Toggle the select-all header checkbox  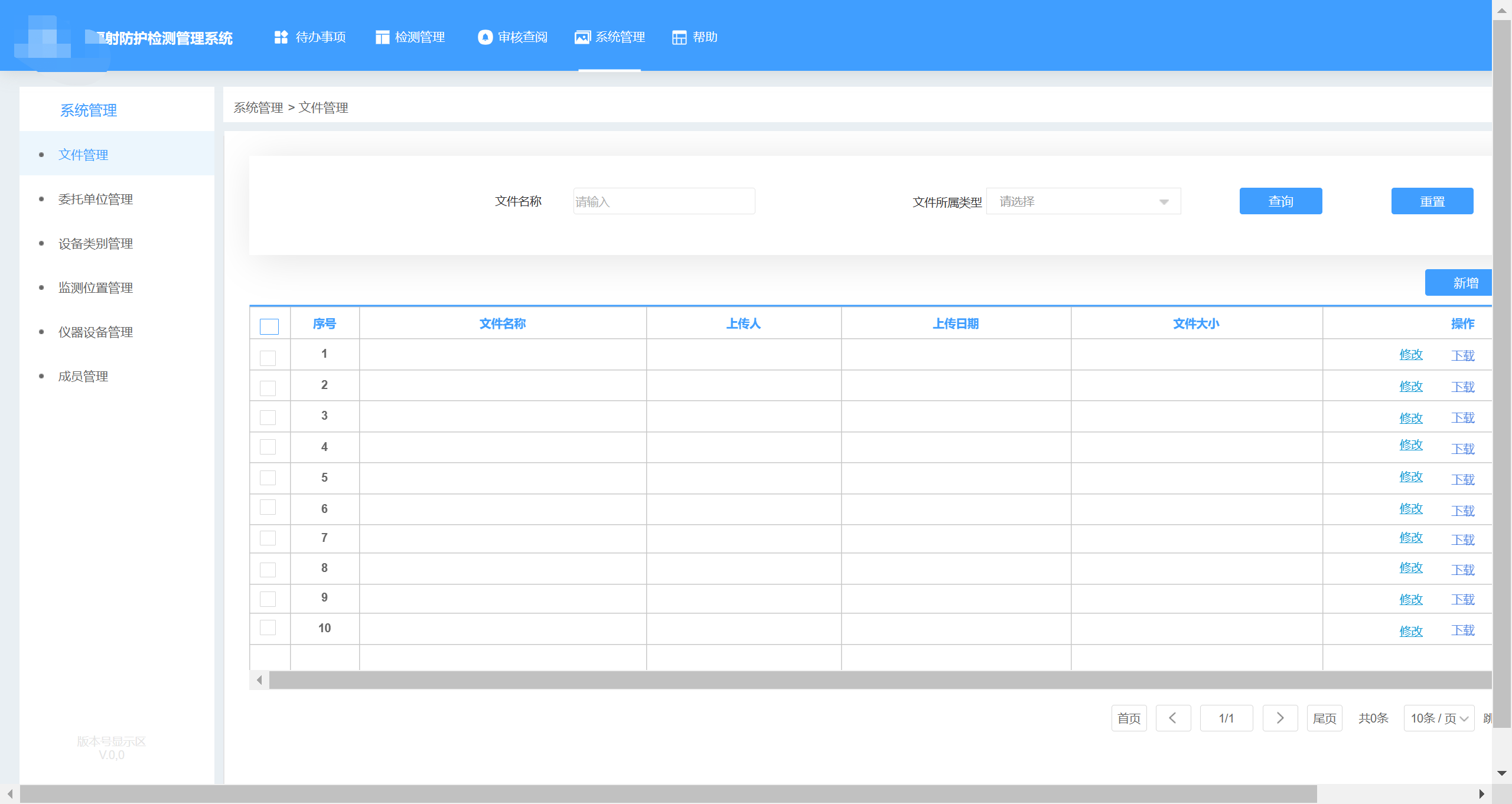point(269,326)
